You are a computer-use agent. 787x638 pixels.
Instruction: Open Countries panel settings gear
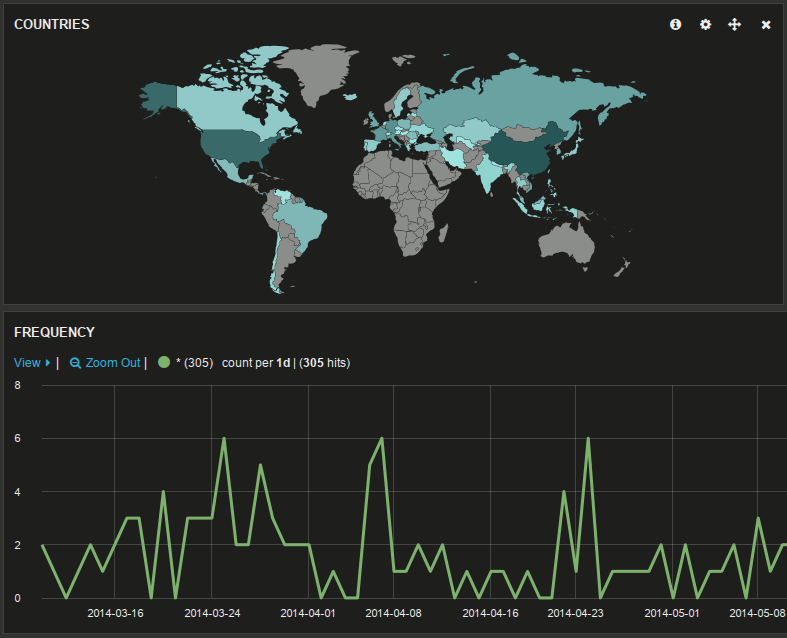[705, 24]
